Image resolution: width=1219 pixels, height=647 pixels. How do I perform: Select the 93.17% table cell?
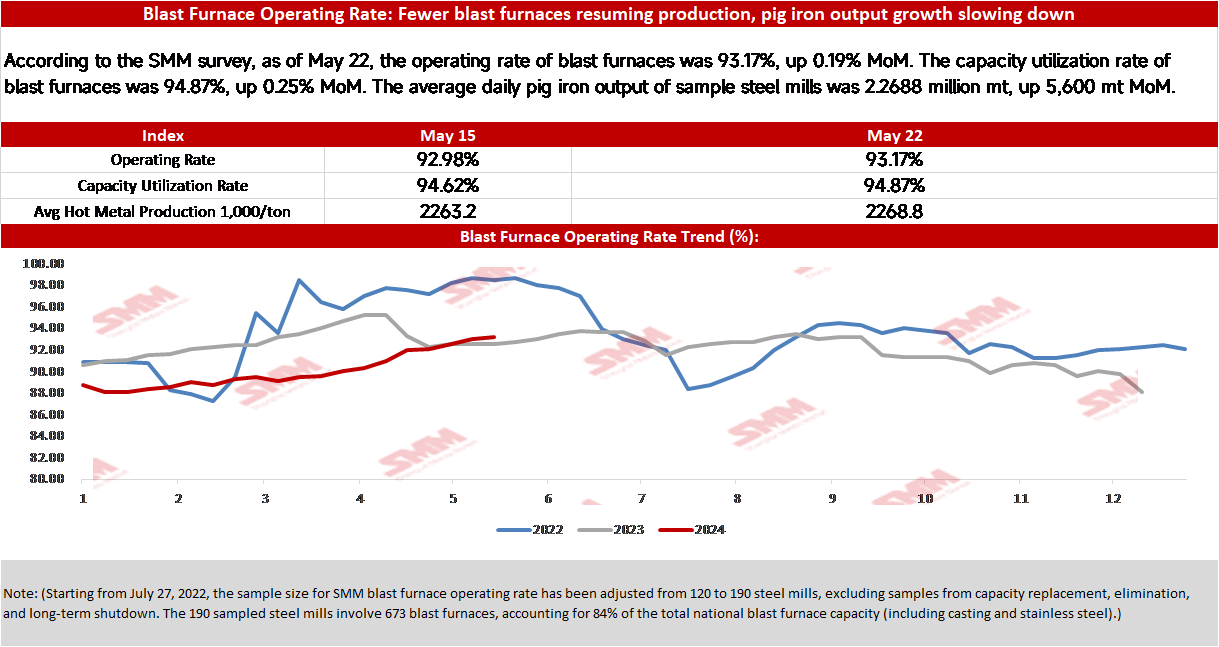[x=895, y=159]
